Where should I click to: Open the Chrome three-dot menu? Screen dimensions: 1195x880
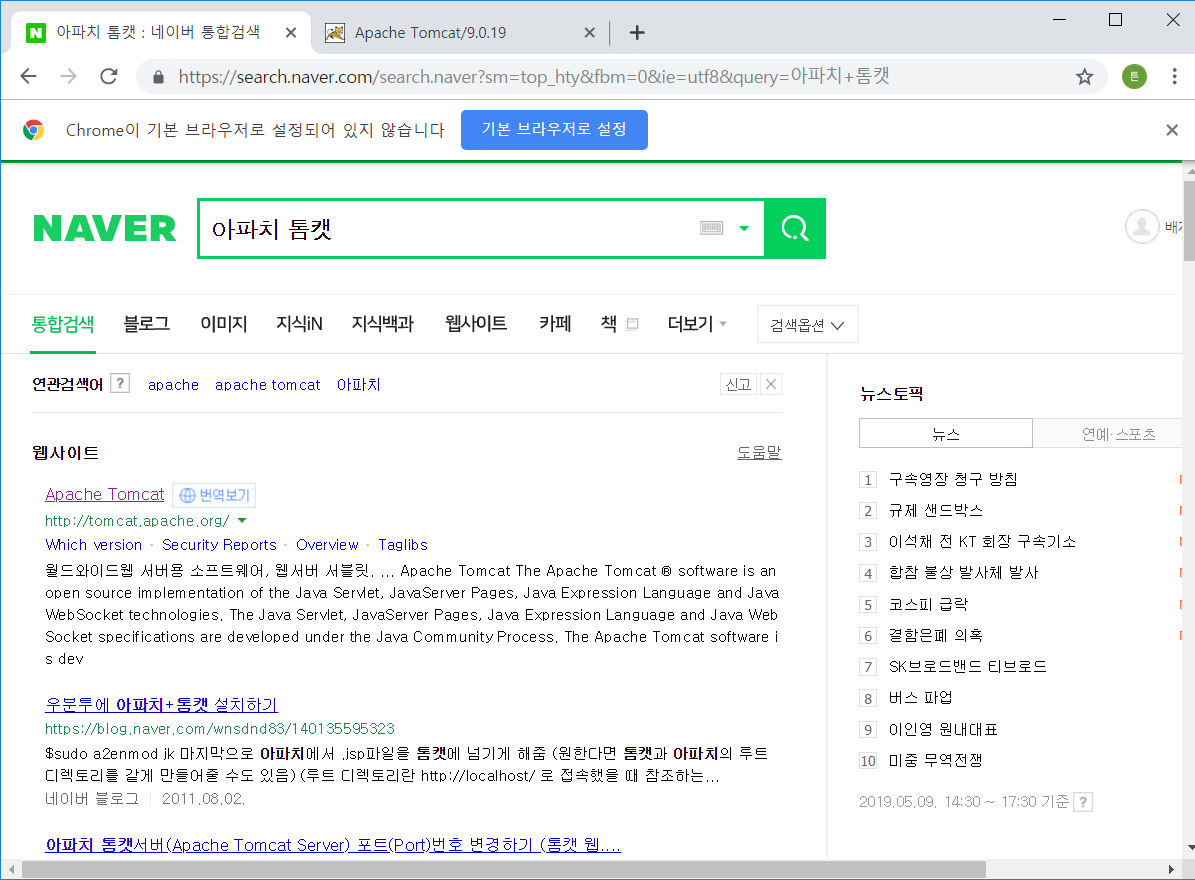click(x=1174, y=76)
